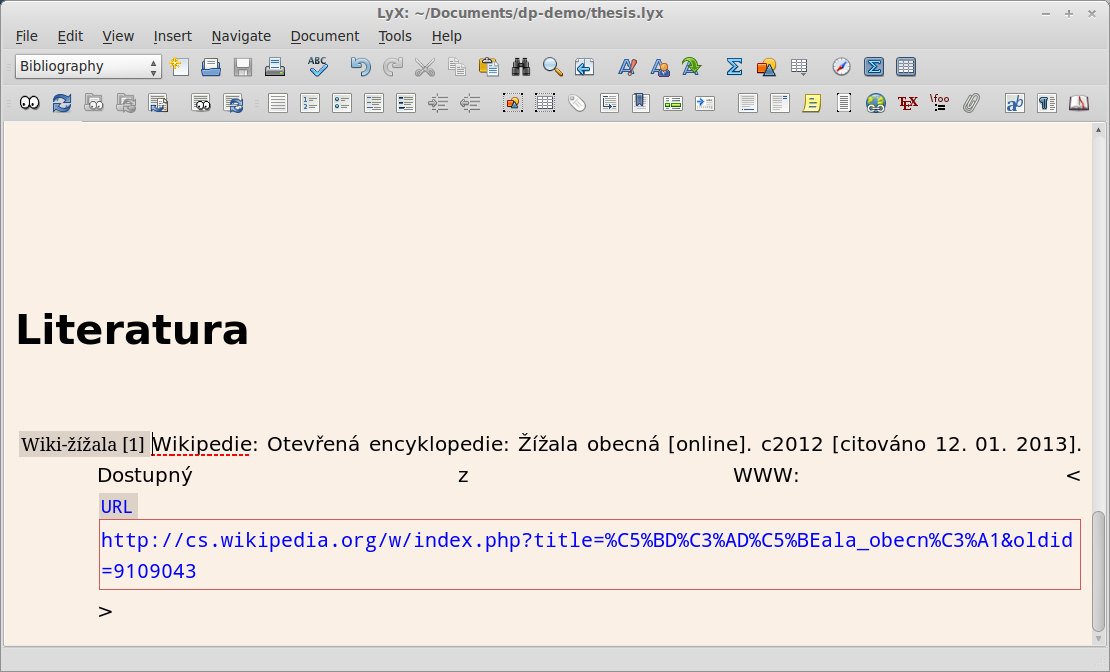Insert a margin note

(x=779, y=103)
